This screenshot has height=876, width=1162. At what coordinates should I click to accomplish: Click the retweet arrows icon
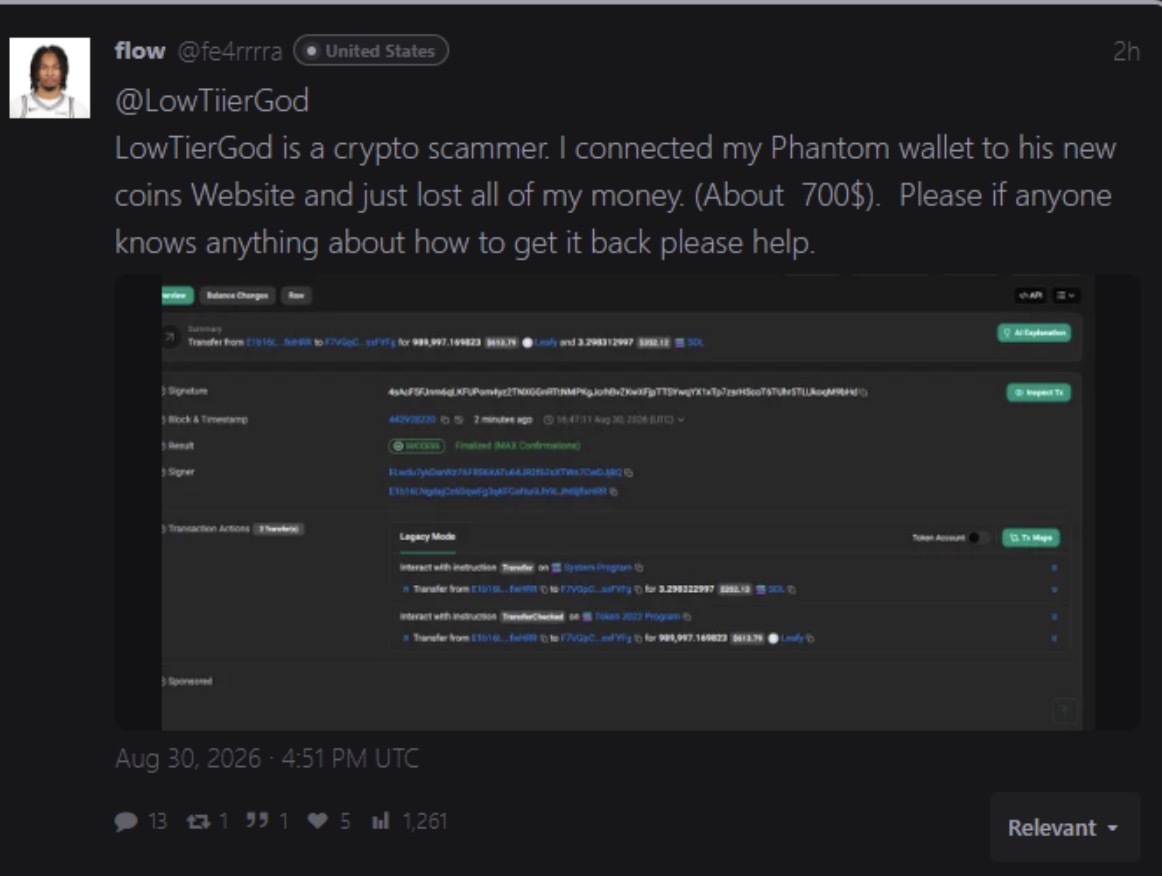(198, 821)
